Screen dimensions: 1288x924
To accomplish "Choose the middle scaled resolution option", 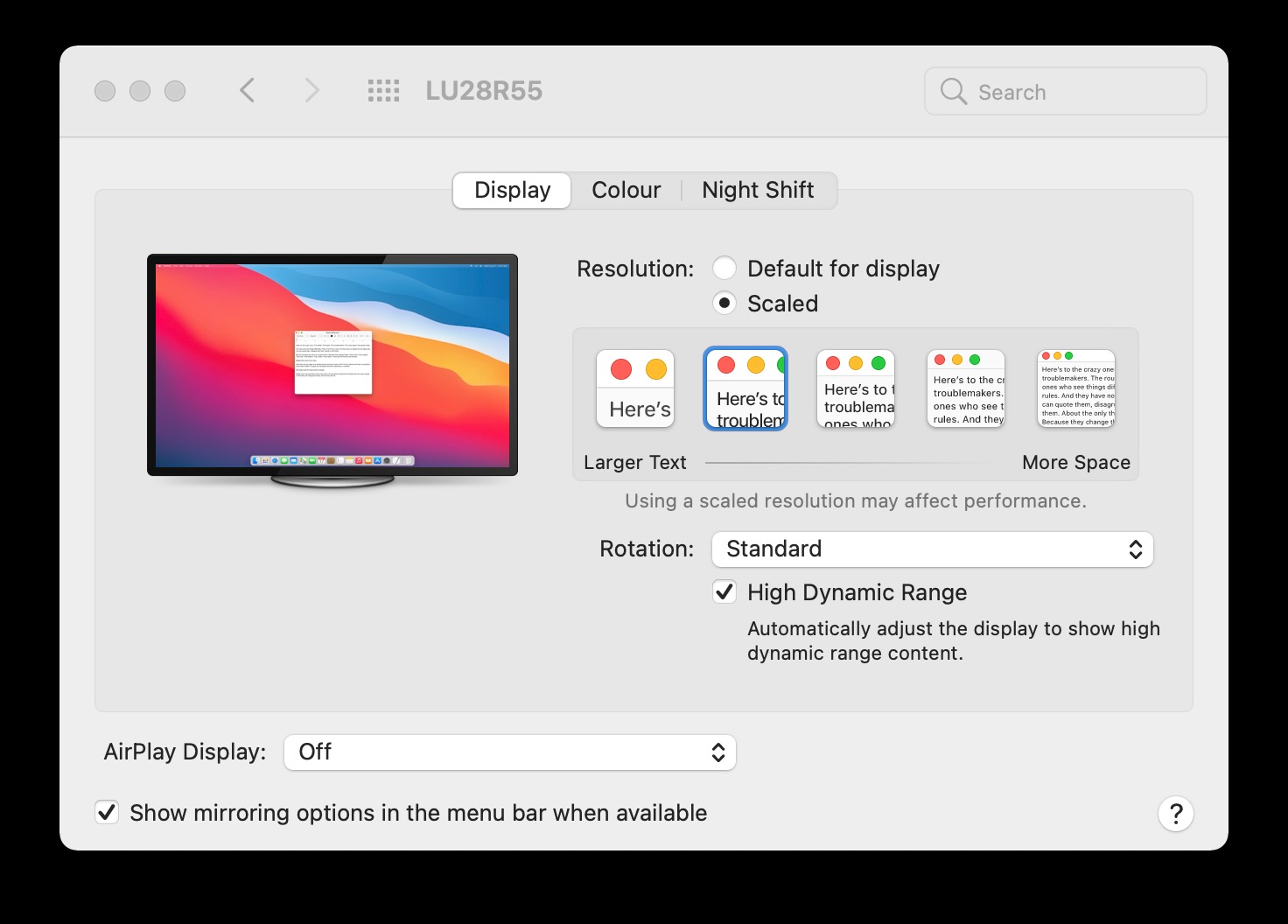I will (x=856, y=389).
